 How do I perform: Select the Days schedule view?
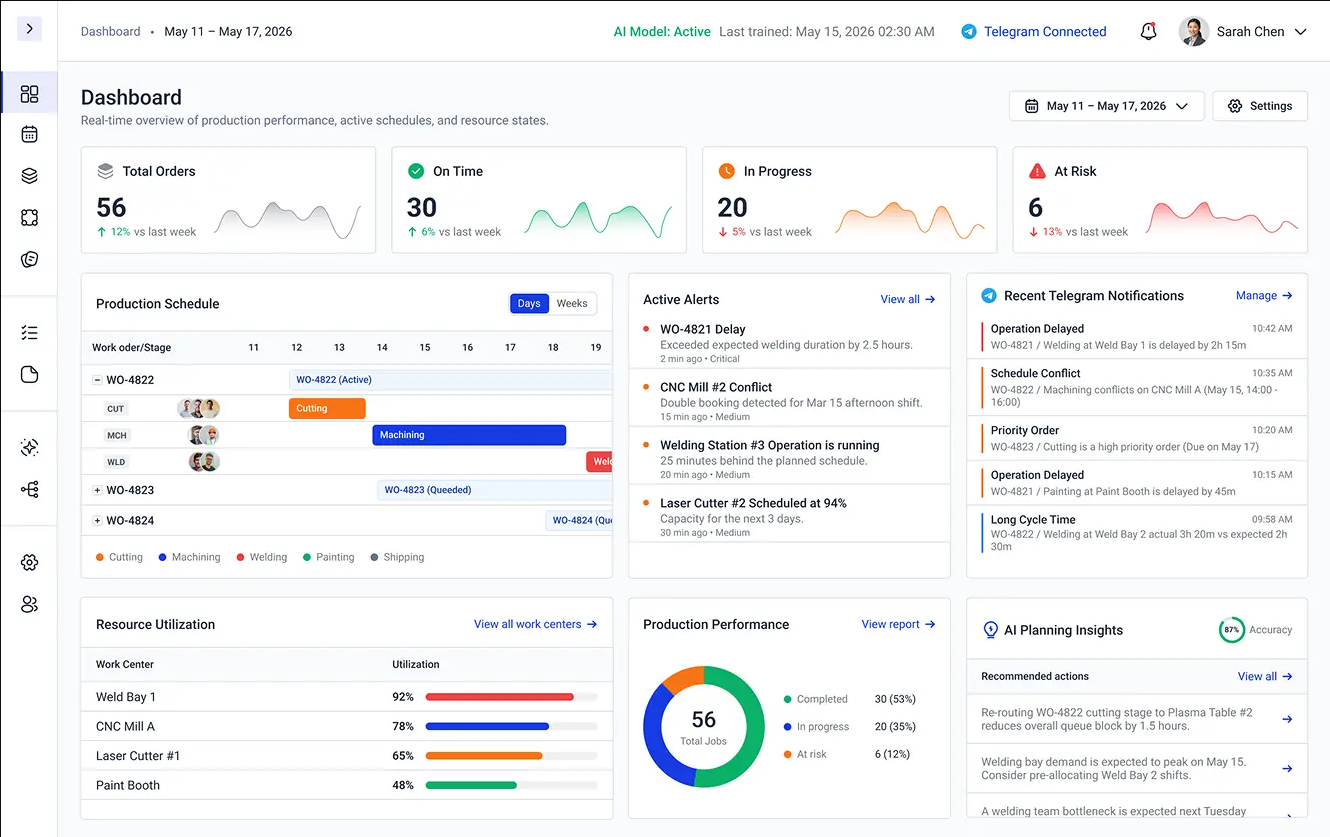pyautogui.click(x=529, y=304)
